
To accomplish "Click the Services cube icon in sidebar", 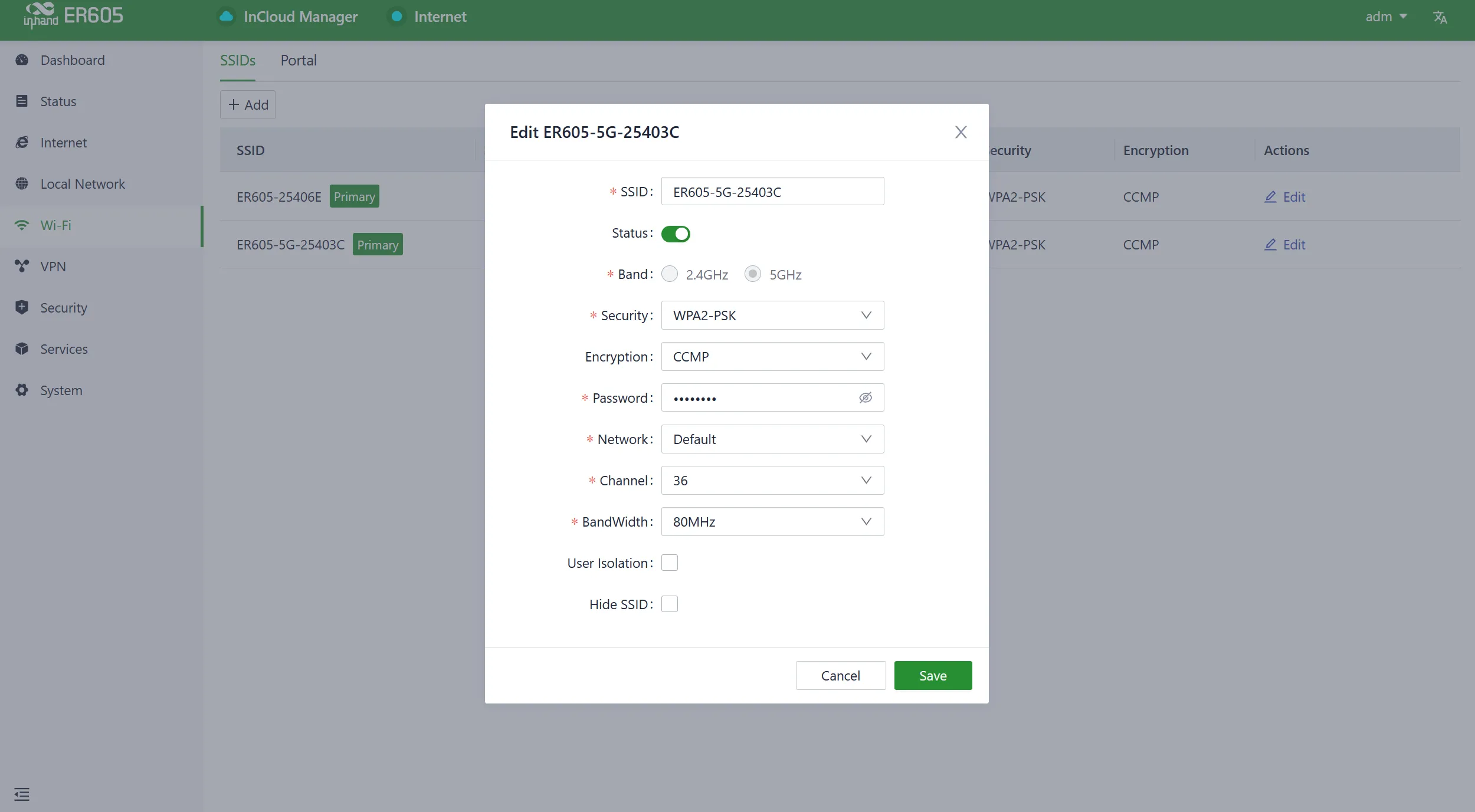I will pyautogui.click(x=22, y=349).
